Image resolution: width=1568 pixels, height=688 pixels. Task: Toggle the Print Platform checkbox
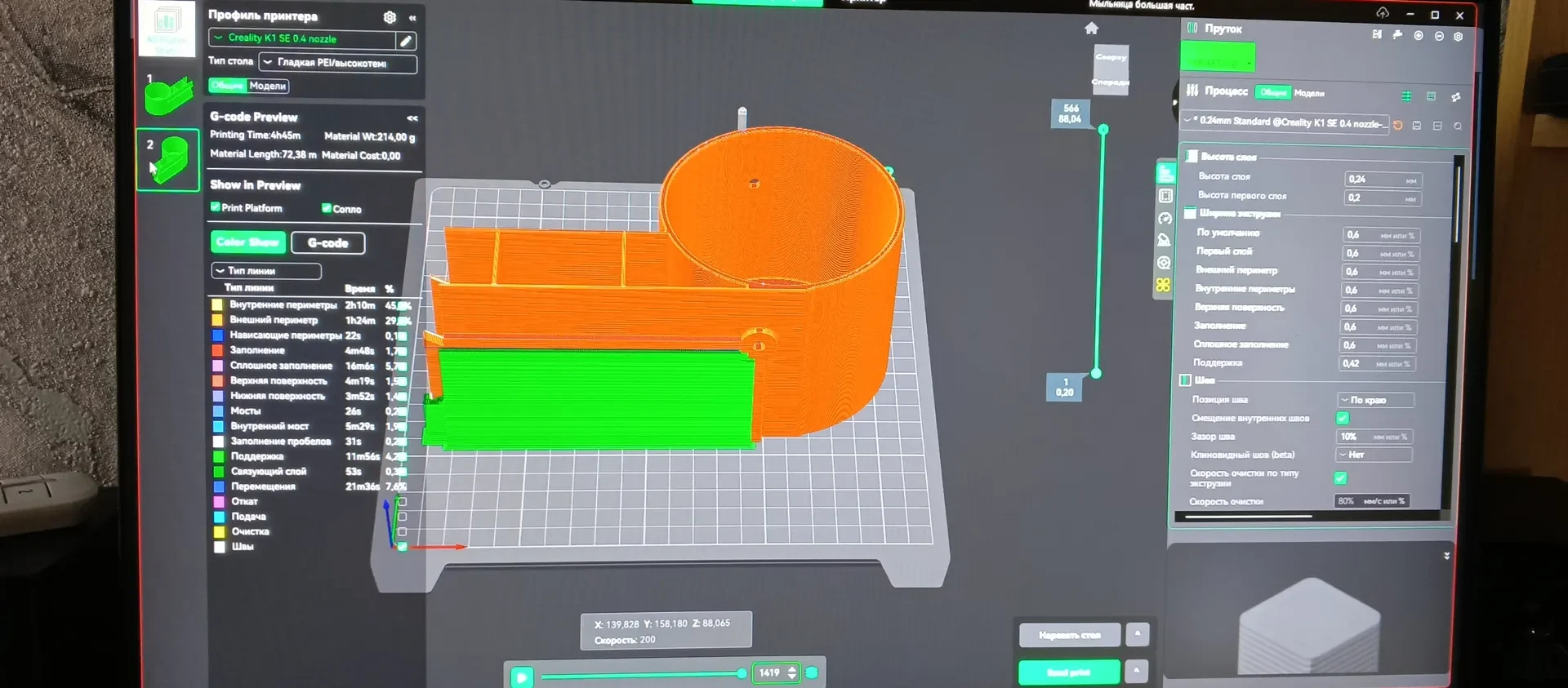pos(216,207)
